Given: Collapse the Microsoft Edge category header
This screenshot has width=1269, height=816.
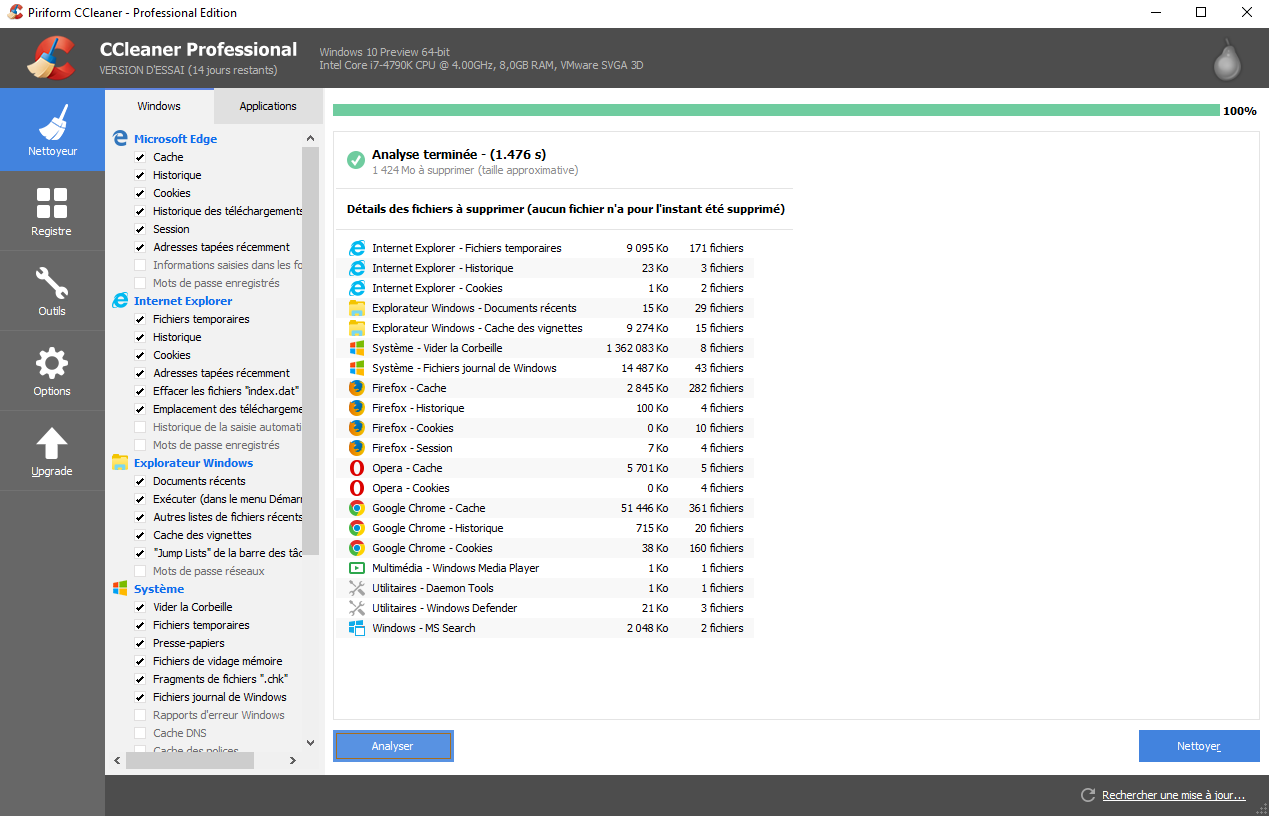Looking at the screenshot, I should click(x=175, y=138).
